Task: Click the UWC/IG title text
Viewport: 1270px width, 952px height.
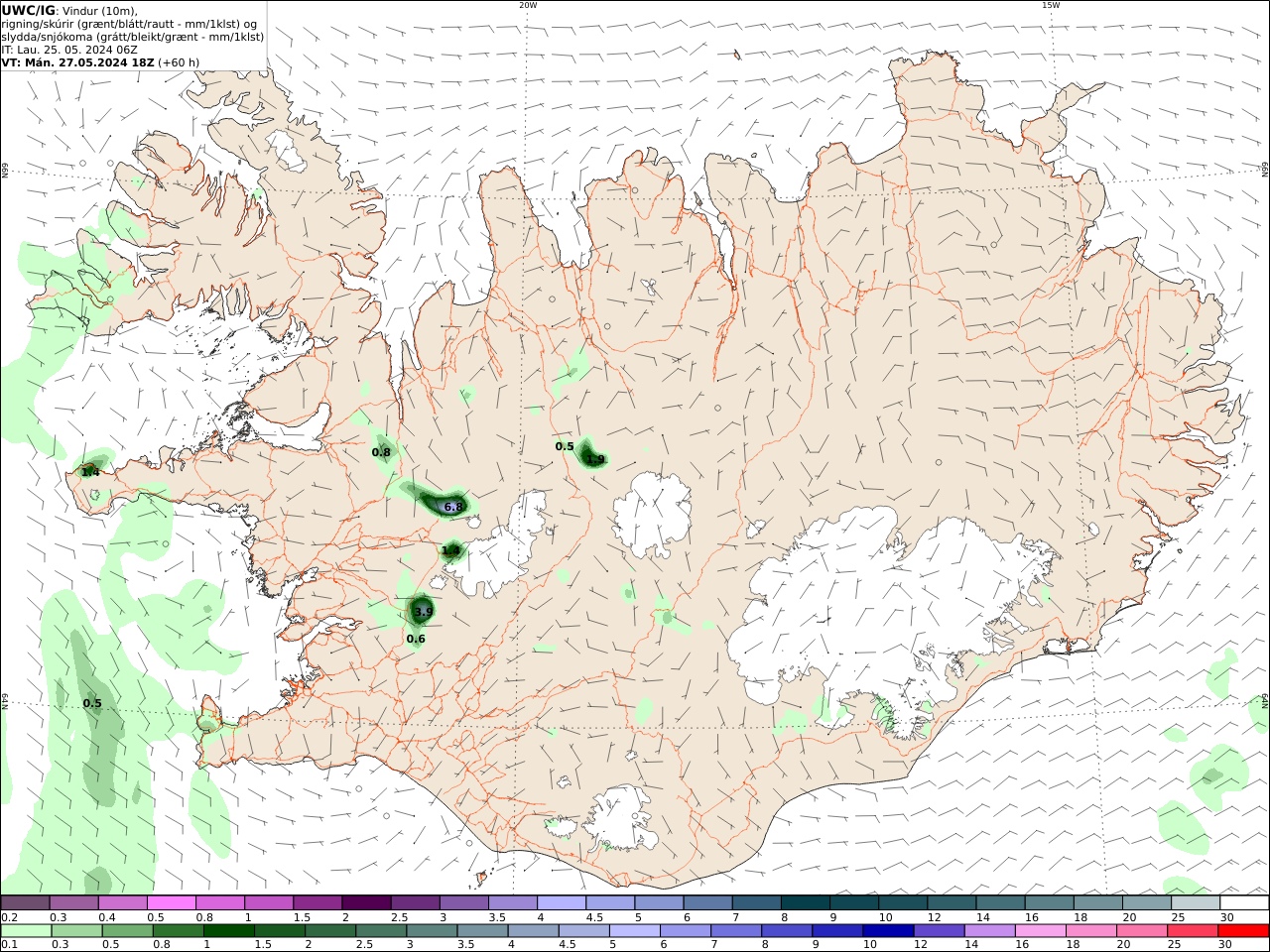Action: pyautogui.click(x=28, y=10)
